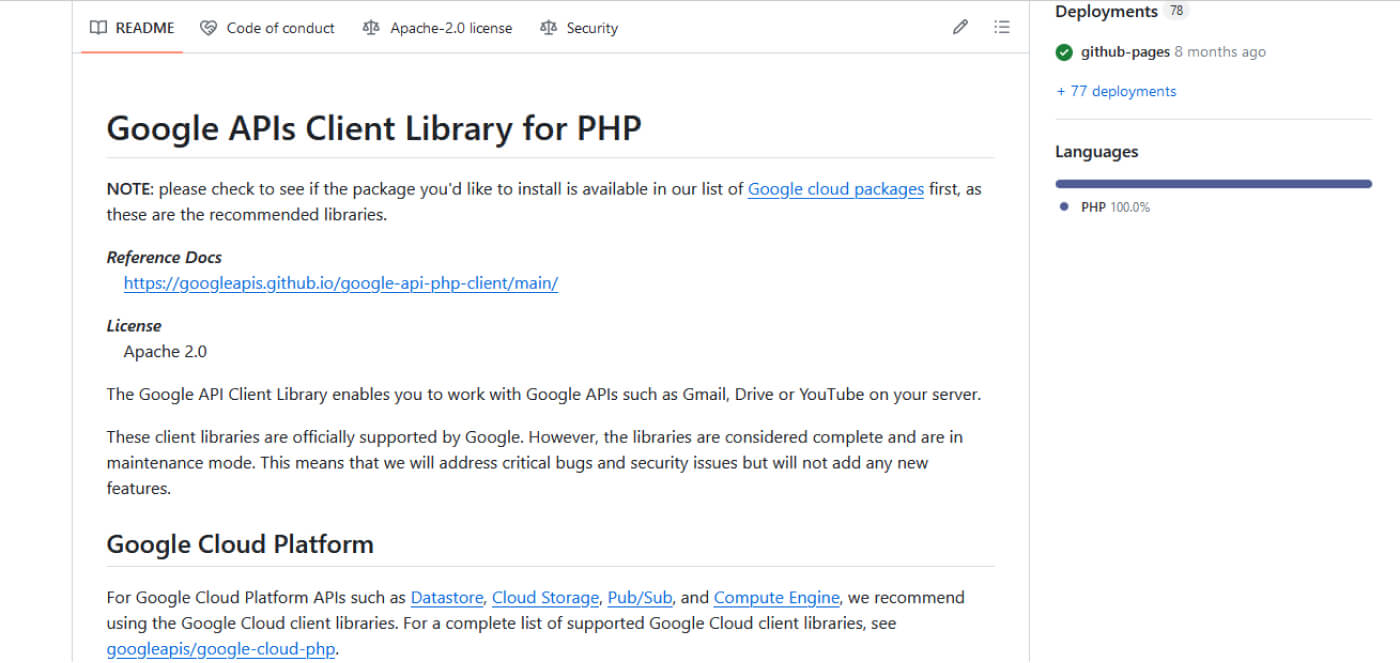Click the scale icon beside Security
This screenshot has width=1400, height=663.
[x=547, y=28]
